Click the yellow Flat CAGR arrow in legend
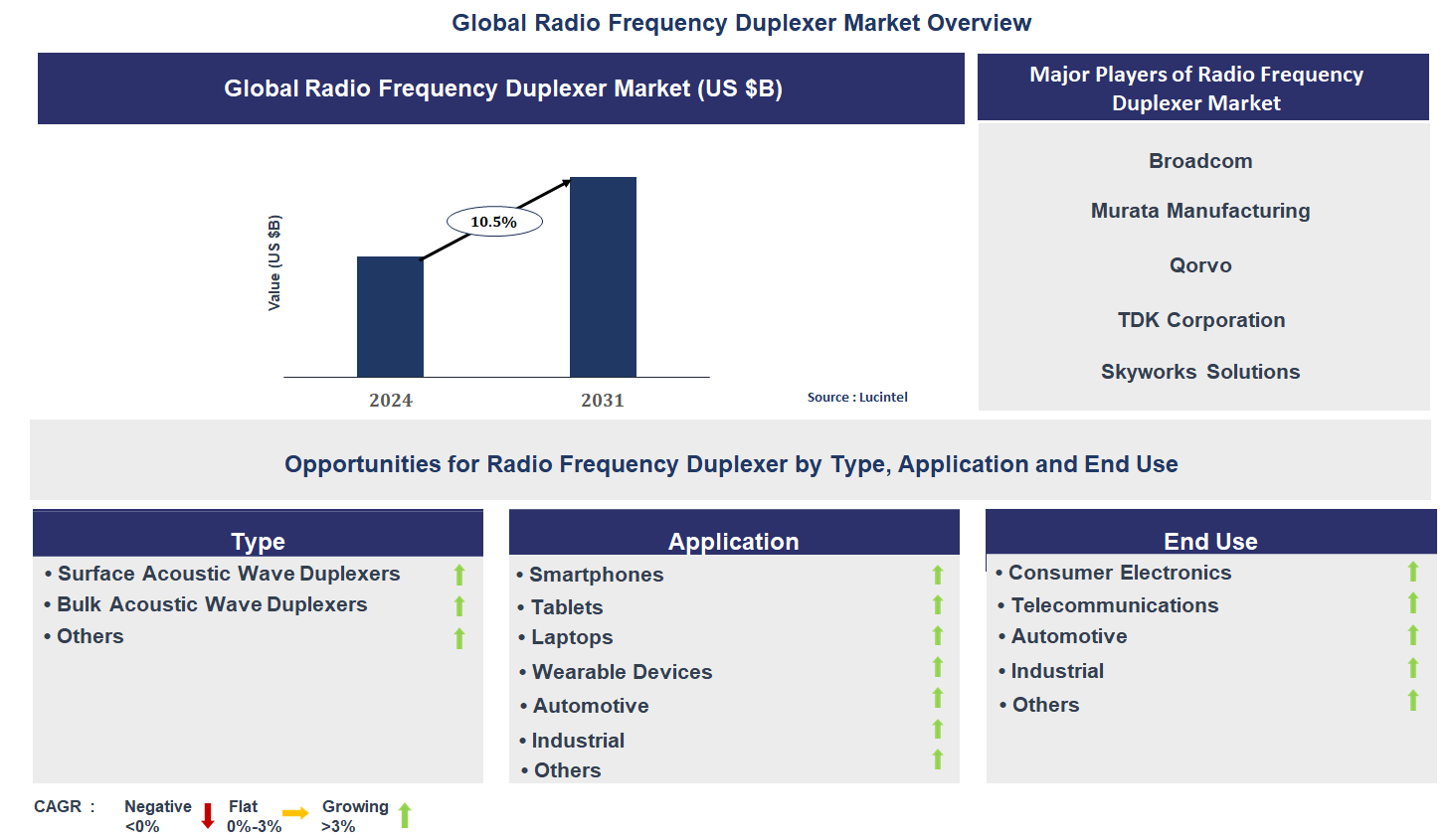The height and width of the screenshot is (840, 1453). (x=295, y=814)
